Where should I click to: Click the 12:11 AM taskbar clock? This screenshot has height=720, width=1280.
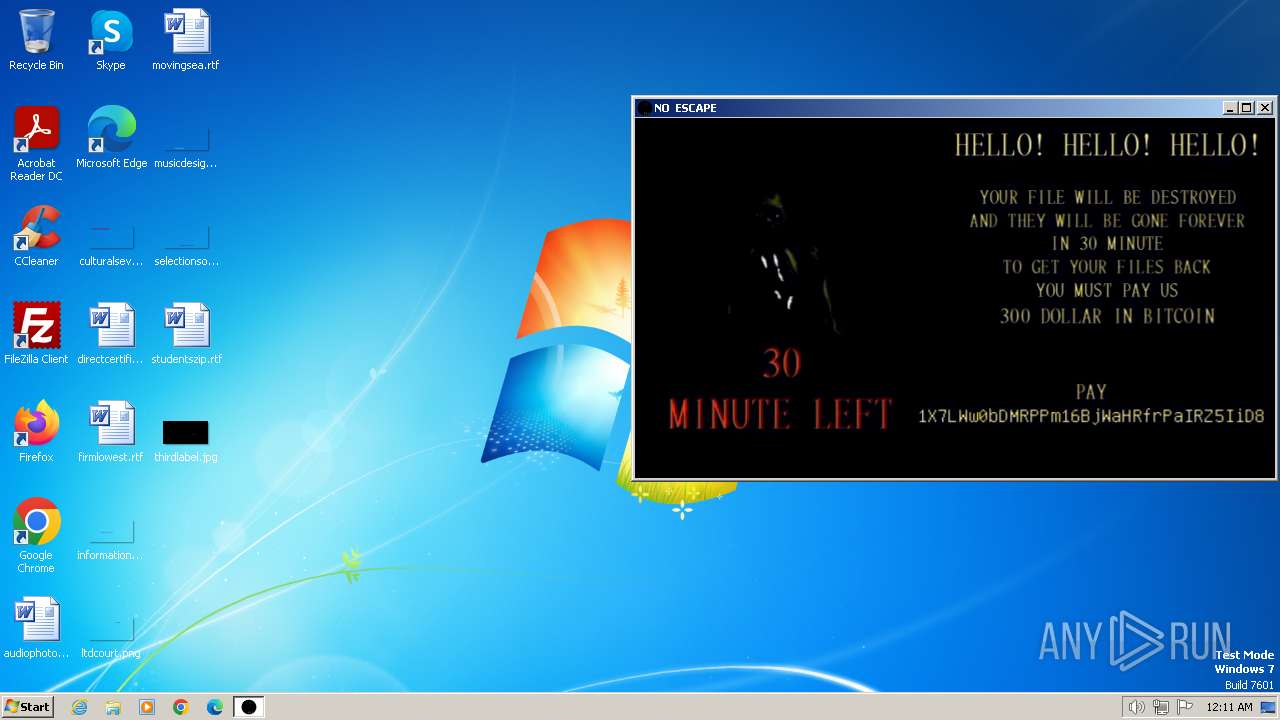point(1229,707)
